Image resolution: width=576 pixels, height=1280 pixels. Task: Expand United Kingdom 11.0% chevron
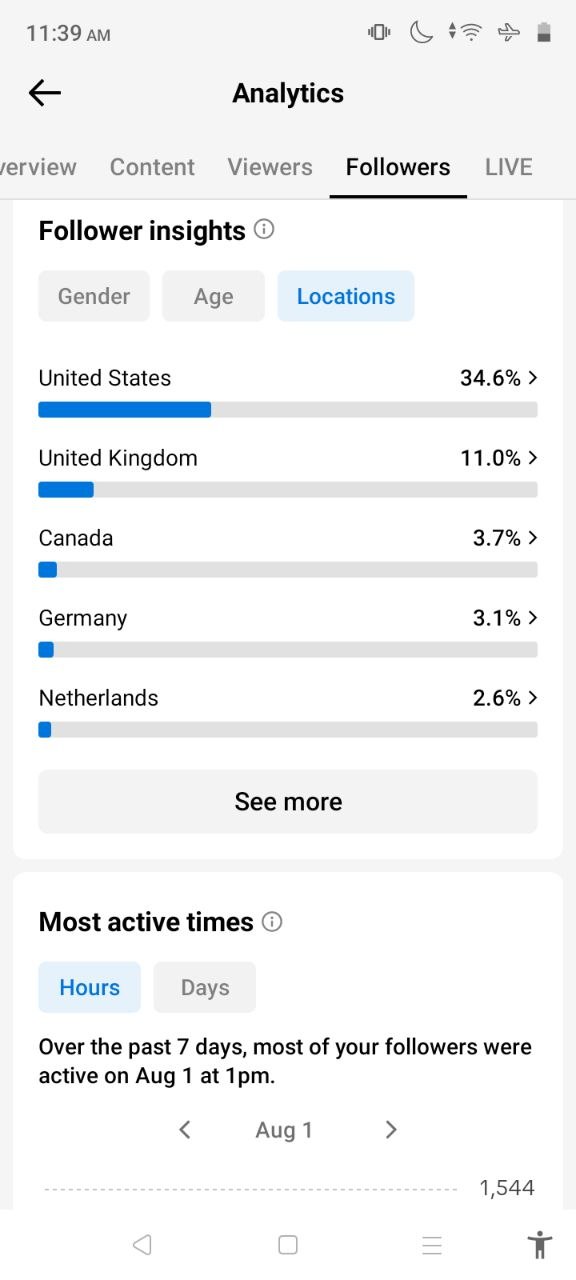[x=532, y=458]
